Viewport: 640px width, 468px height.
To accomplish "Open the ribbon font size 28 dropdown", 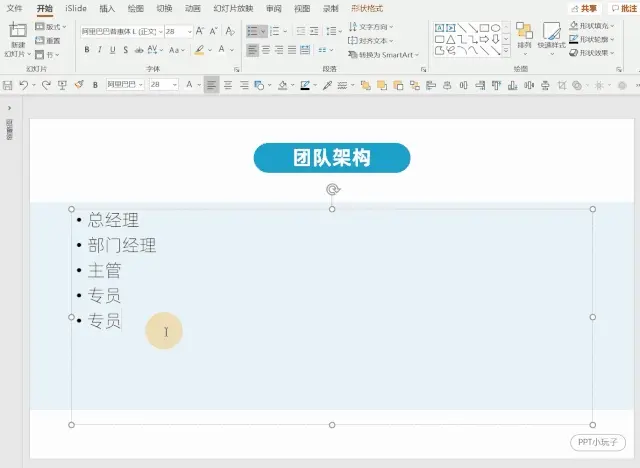I will click(x=189, y=31).
